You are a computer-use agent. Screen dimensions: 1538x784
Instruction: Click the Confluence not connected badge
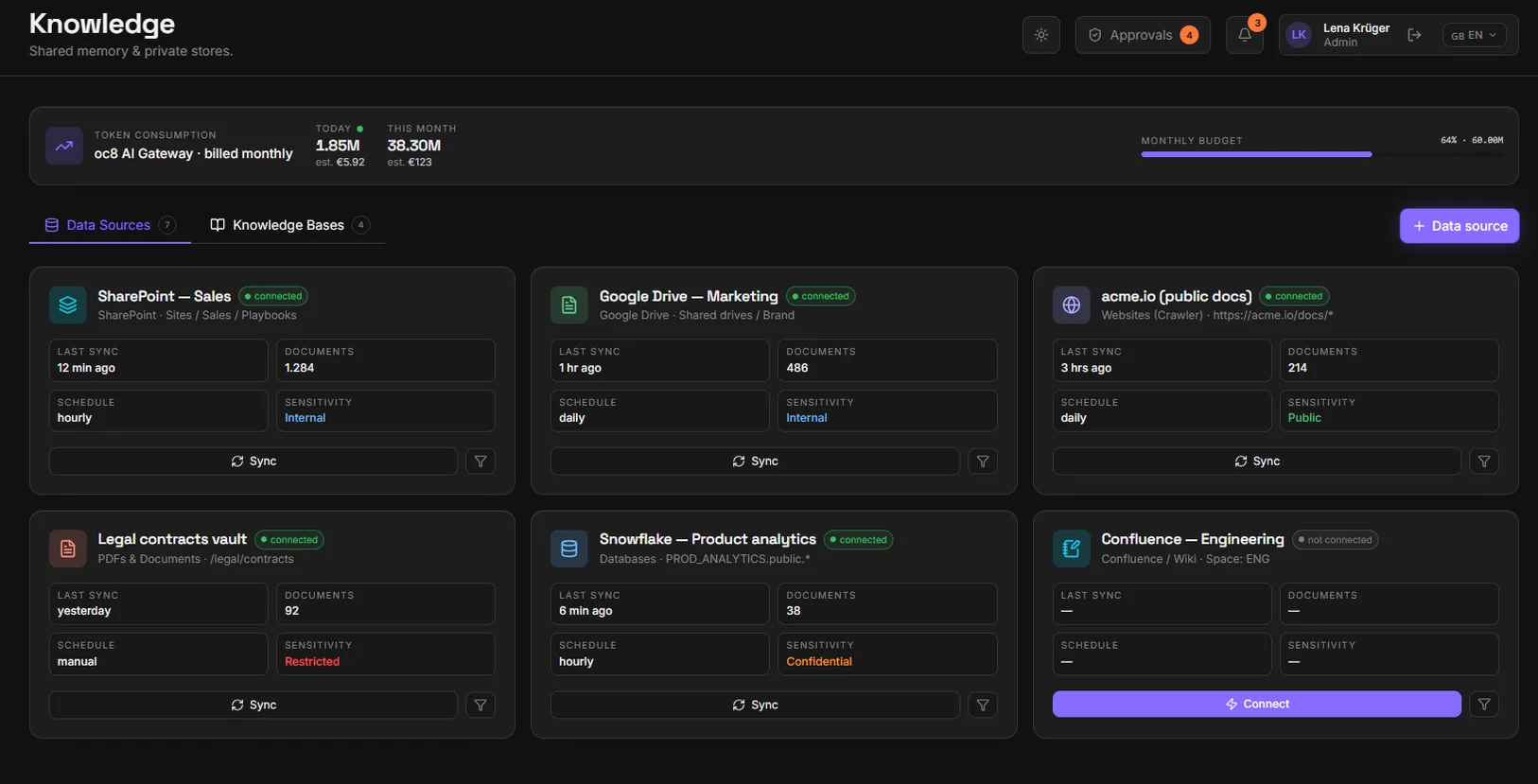pyautogui.click(x=1336, y=540)
